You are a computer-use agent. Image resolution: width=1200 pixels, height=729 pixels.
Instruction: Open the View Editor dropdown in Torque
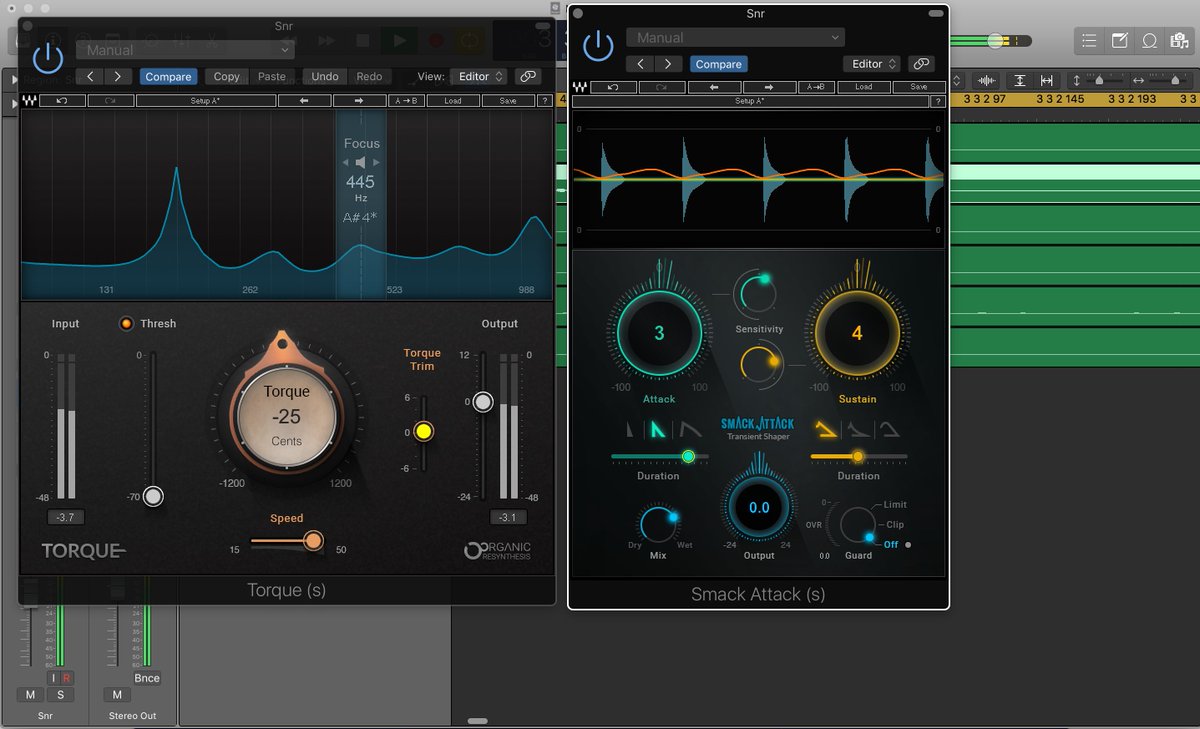click(479, 77)
